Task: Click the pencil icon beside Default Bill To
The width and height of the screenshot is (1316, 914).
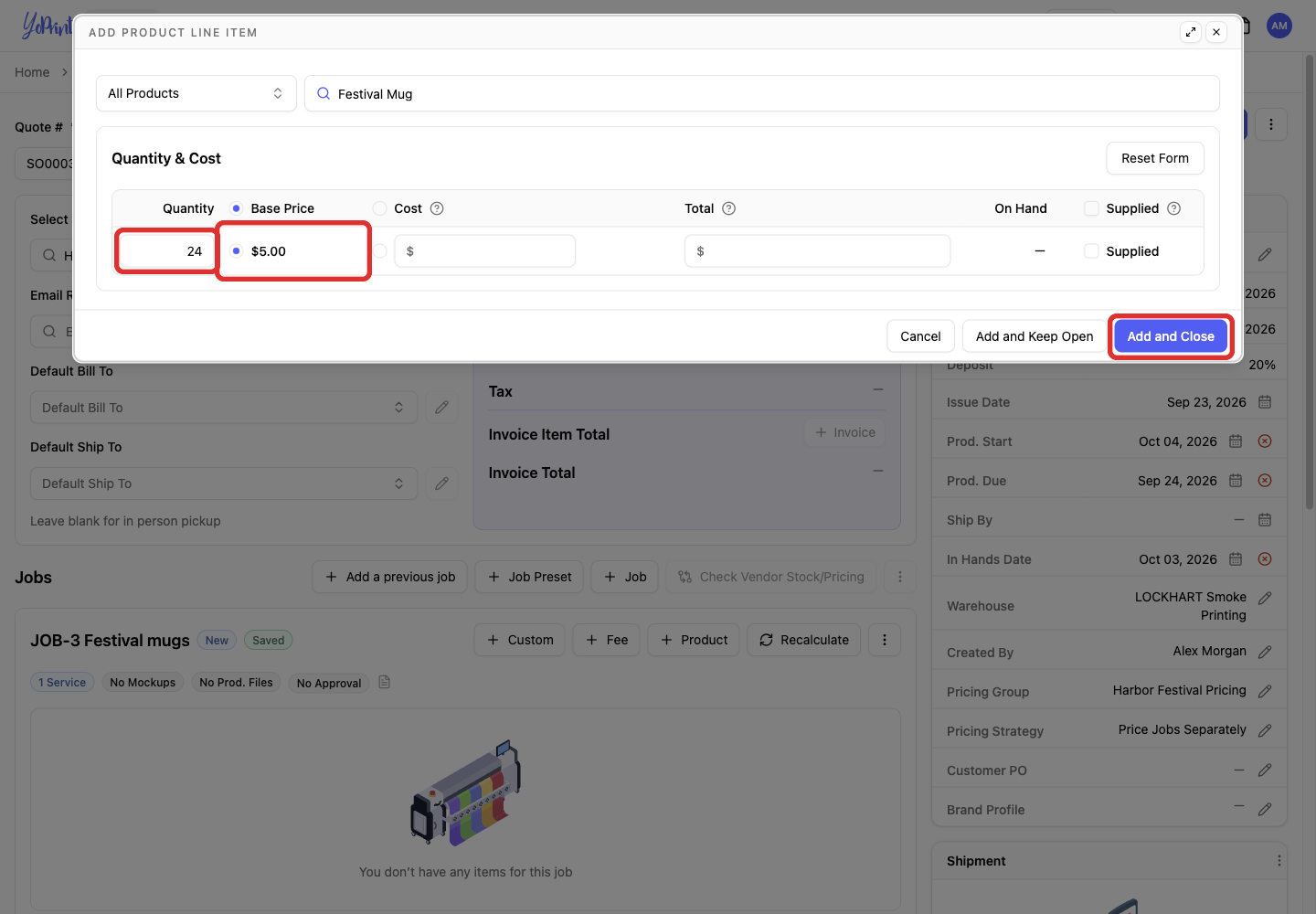Action: (x=441, y=408)
